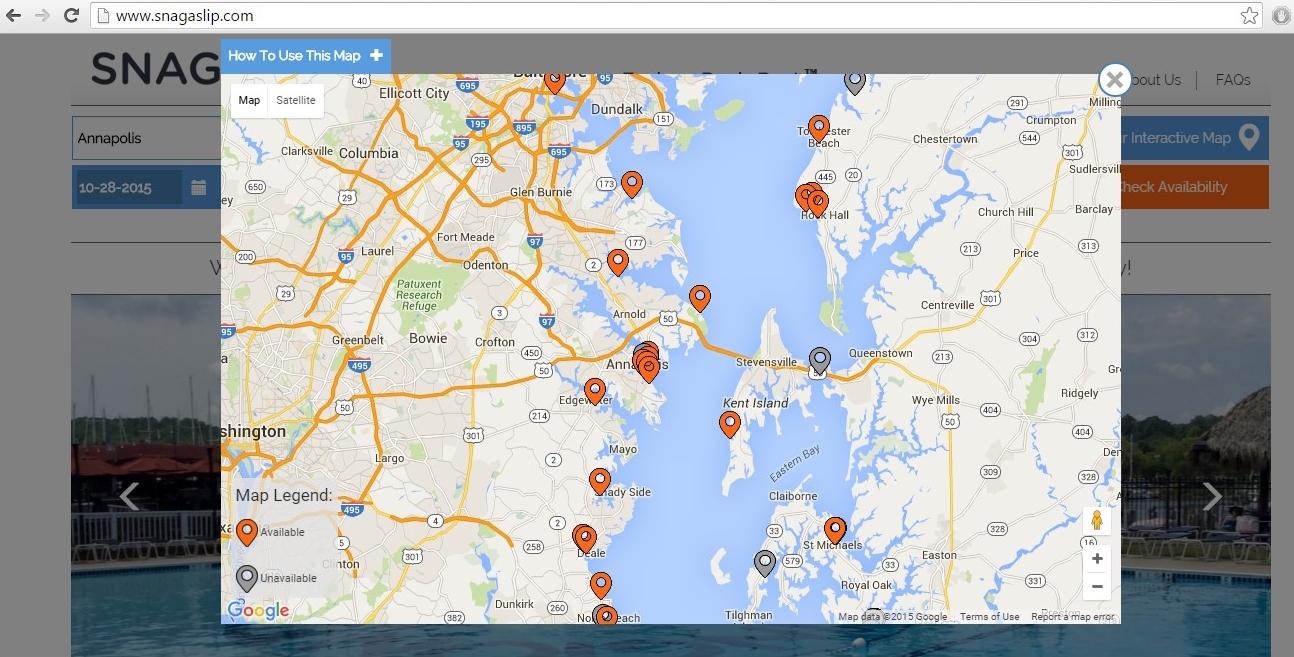The image size is (1294, 657).
Task: Select the orange marker near route 173
Action: click(632, 184)
